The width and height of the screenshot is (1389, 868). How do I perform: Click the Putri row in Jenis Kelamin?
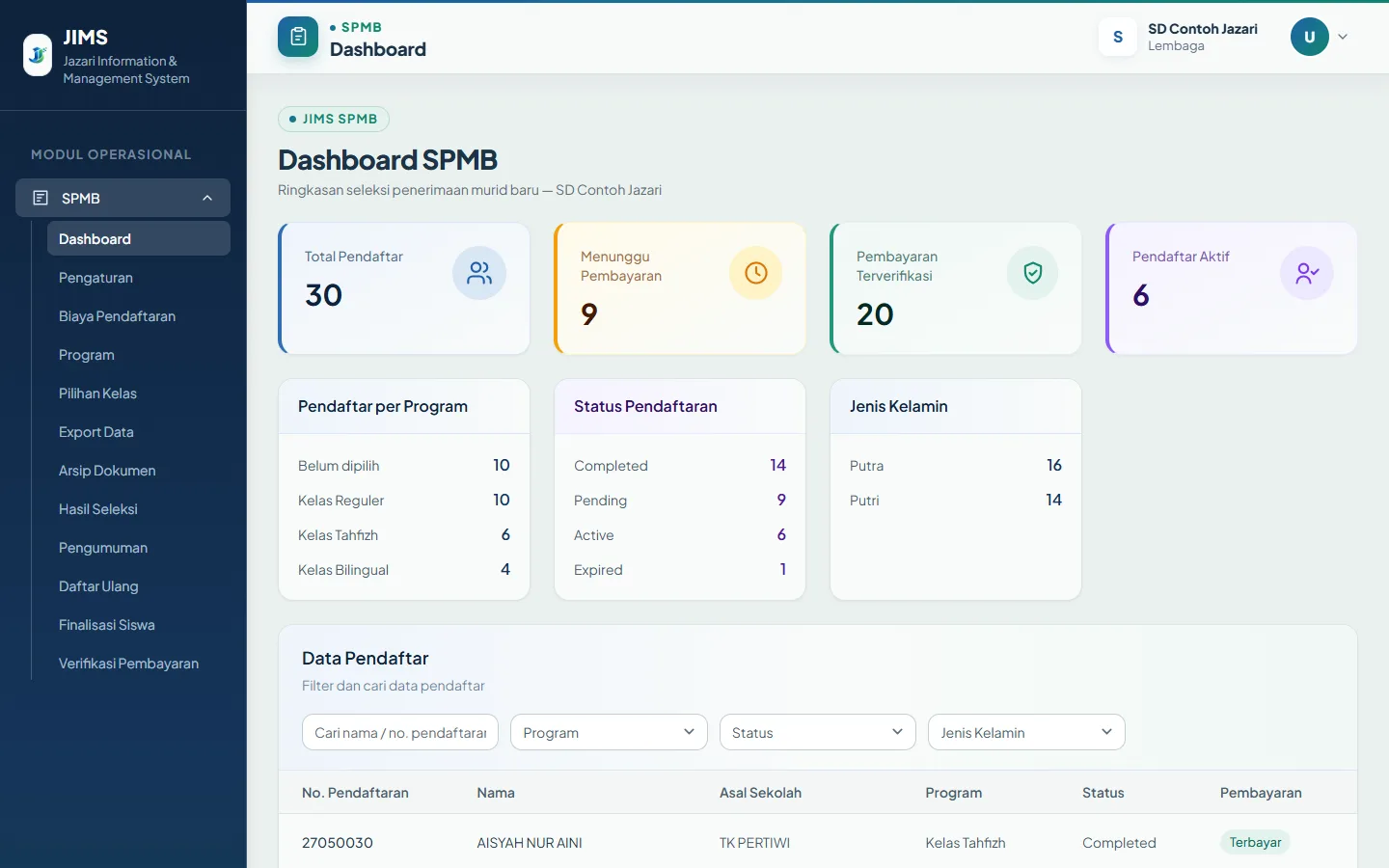pos(956,500)
